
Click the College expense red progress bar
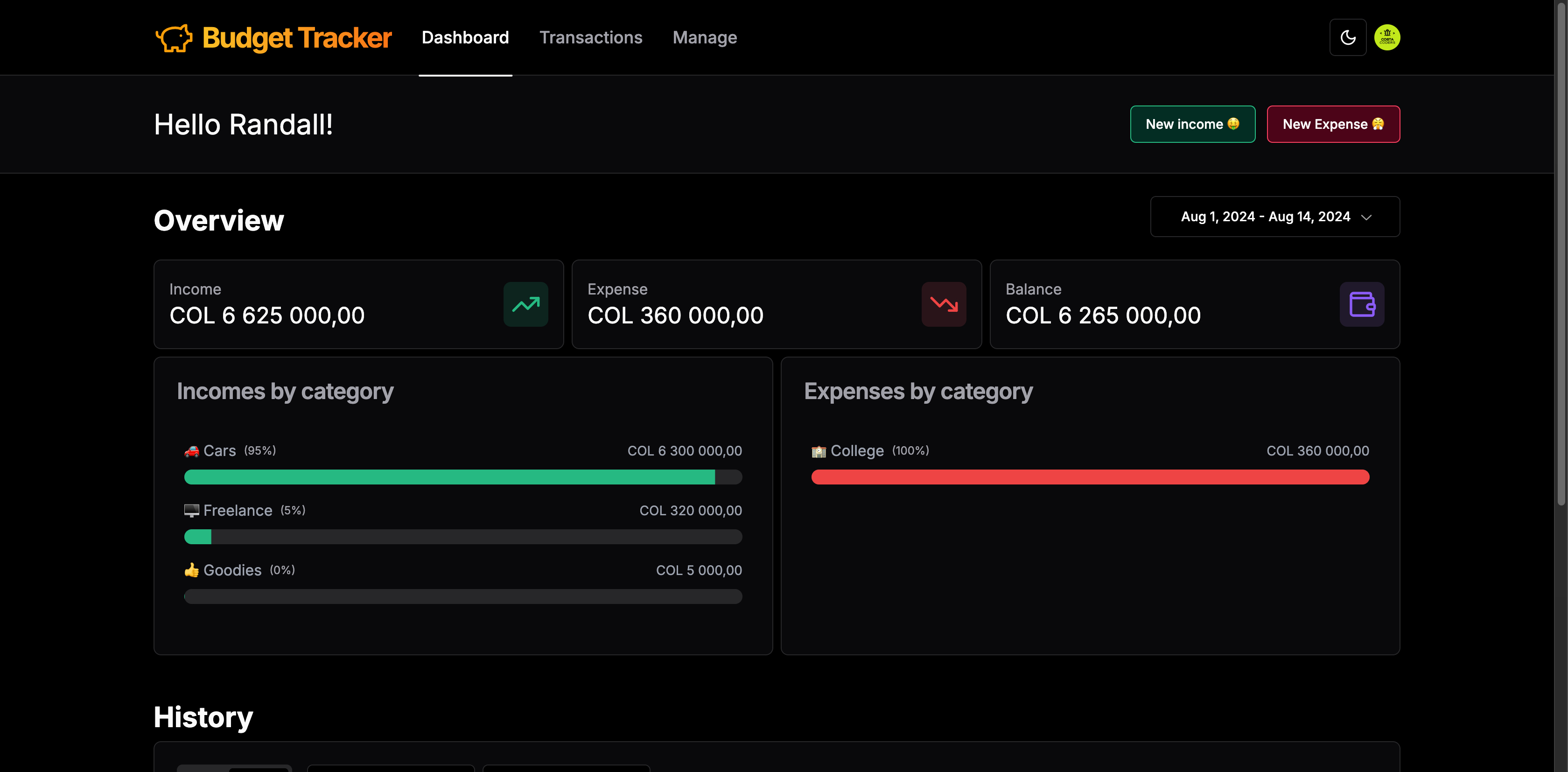1090,477
